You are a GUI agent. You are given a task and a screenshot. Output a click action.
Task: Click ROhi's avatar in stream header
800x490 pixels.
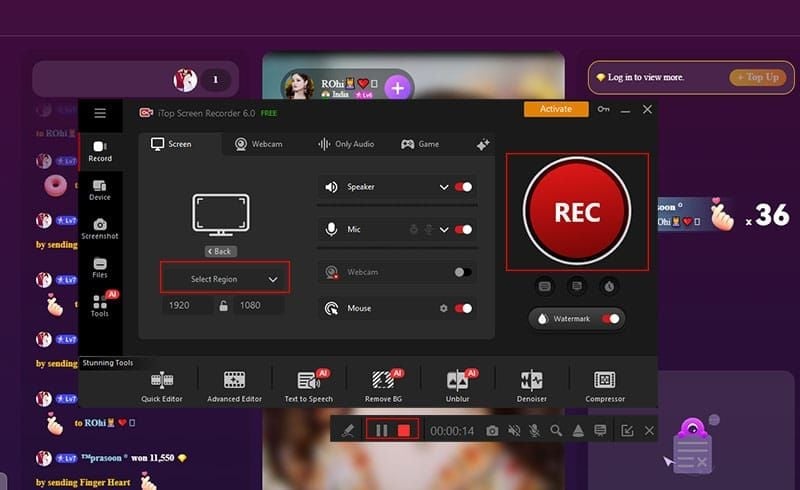click(x=299, y=85)
